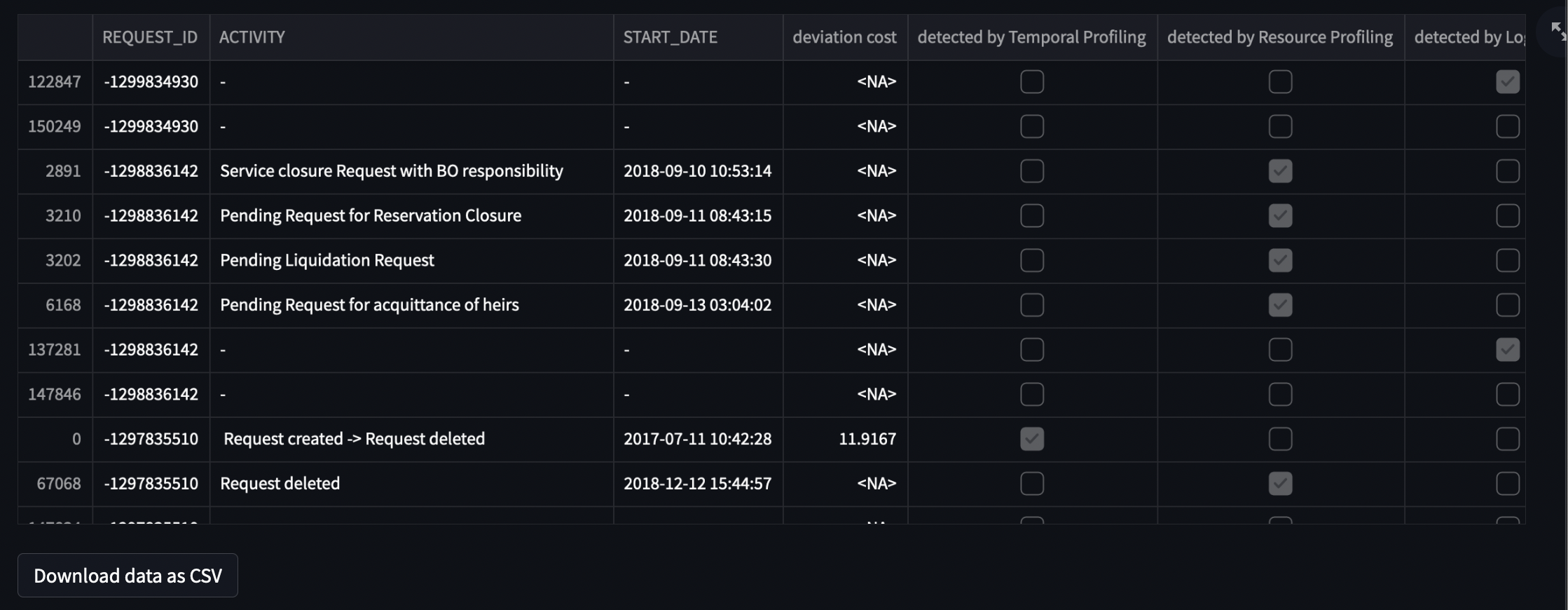Select row index 3210
This screenshot has height=610, width=1568.
(x=55, y=216)
